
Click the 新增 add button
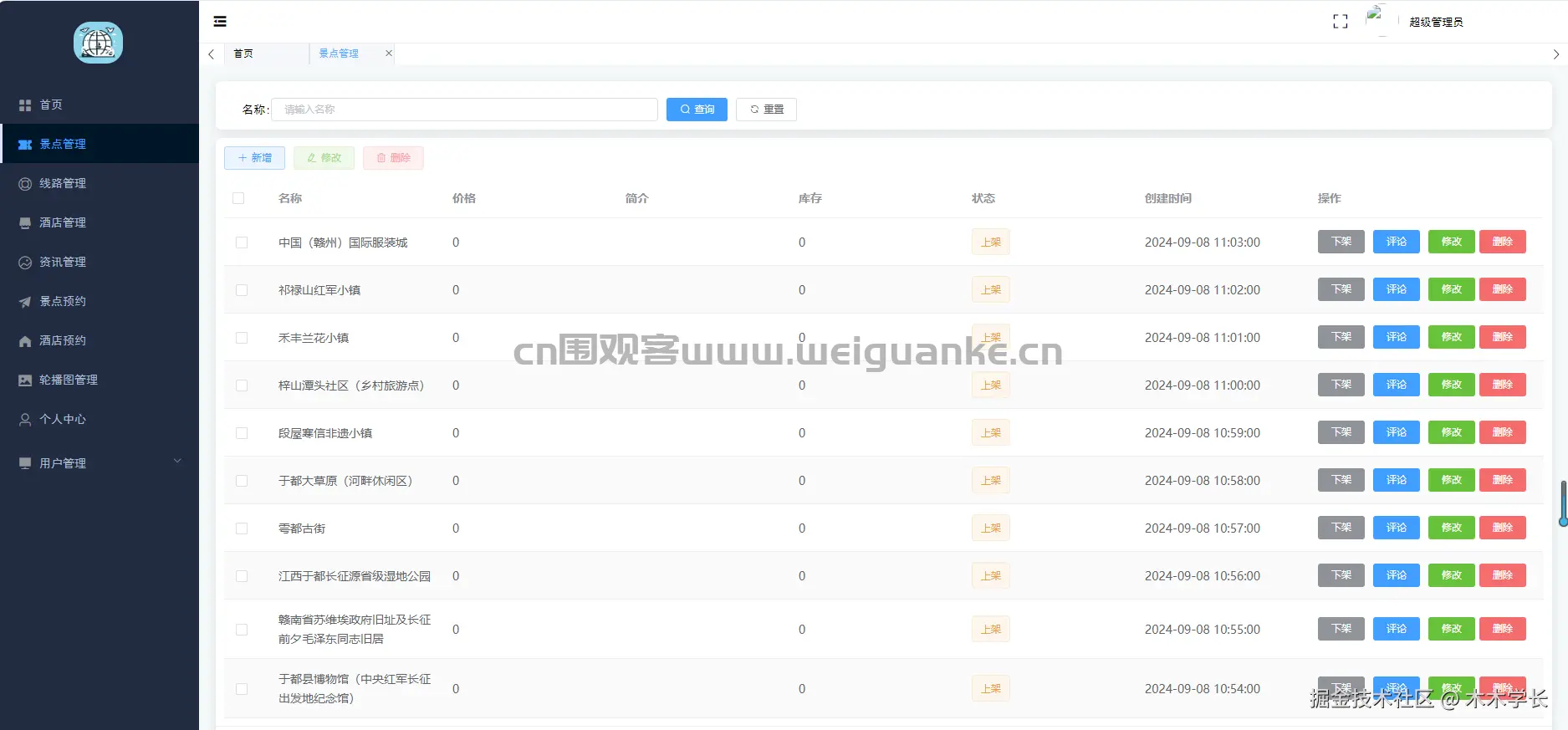[x=254, y=158]
